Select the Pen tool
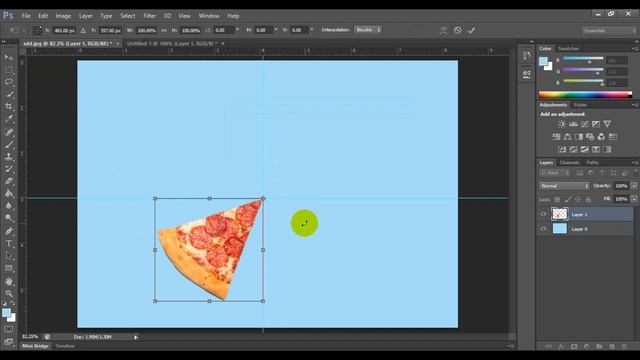 click(9, 231)
